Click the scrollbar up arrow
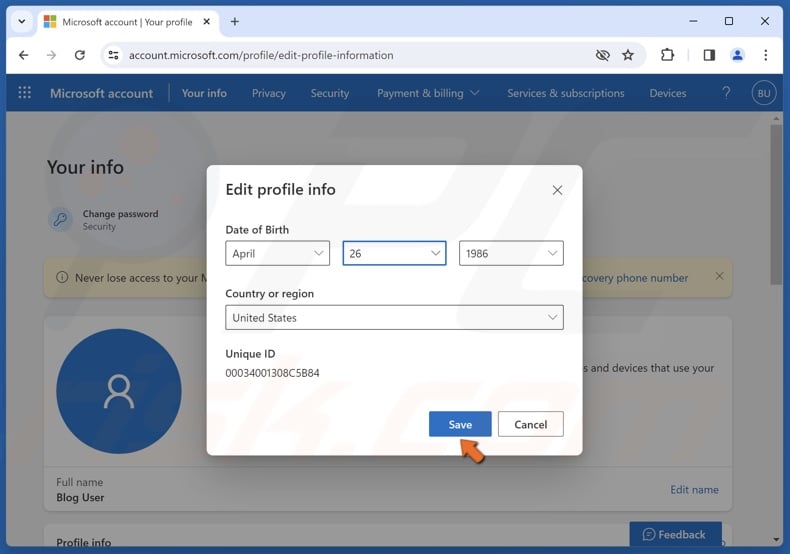The image size is (790, 554). (x=776, y=119)
